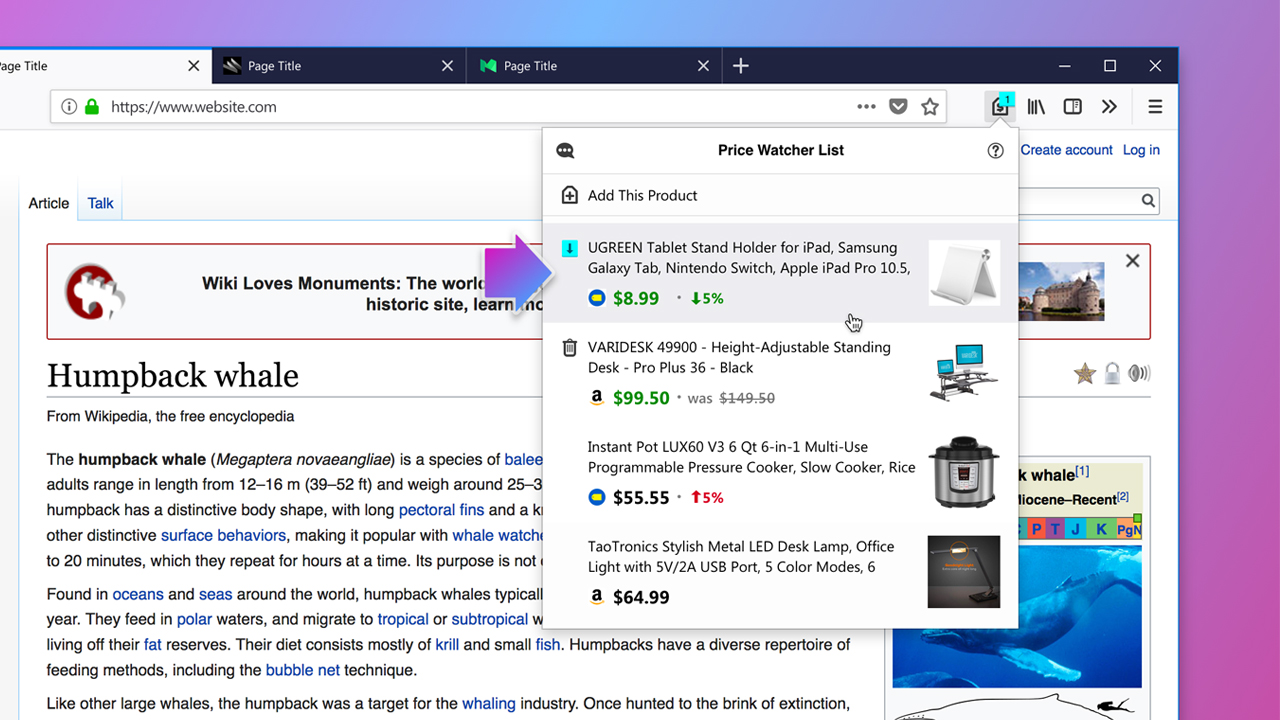Open the Library toolbar icon

[1036, 106]
